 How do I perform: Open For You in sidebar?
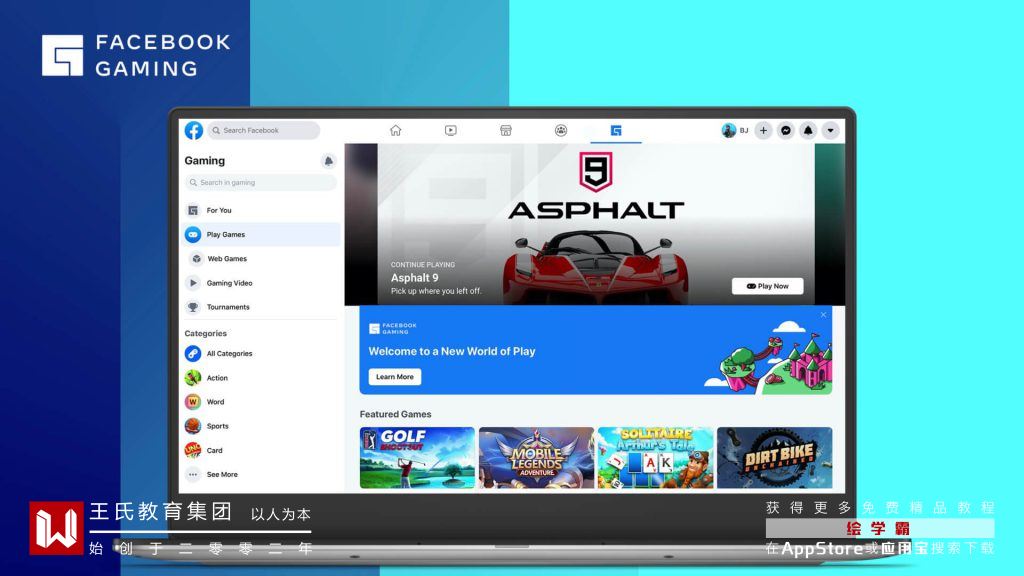pos(261,210)
